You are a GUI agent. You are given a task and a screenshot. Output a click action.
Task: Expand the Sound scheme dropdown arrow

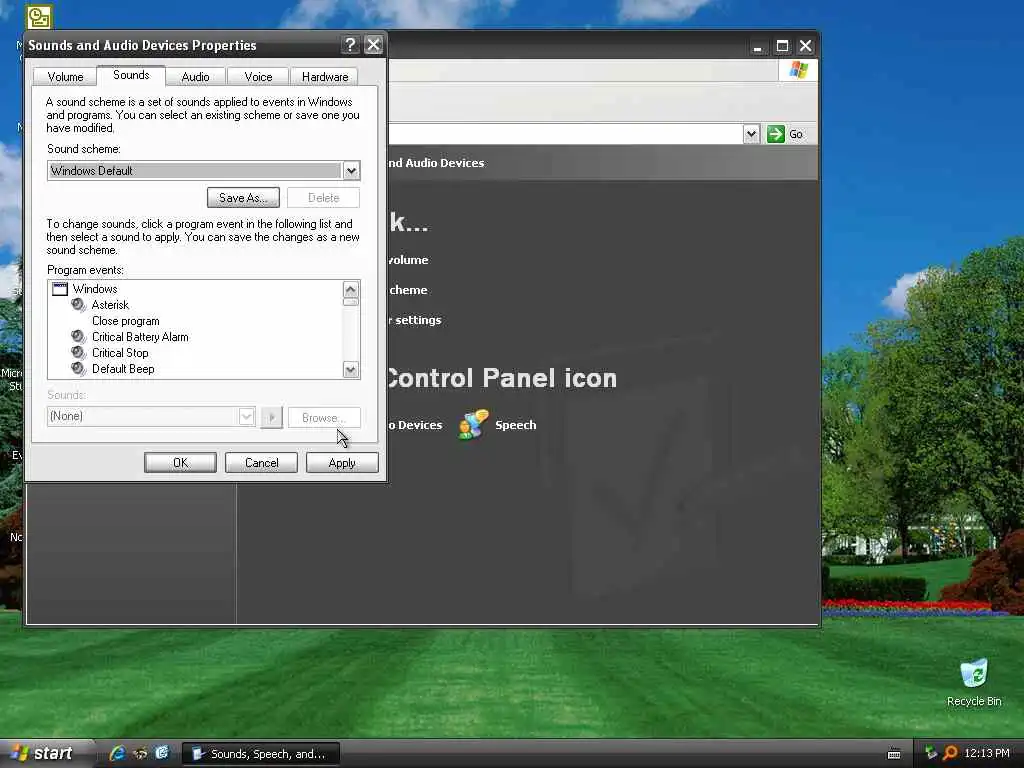pyautogui.click(x=351, y=170)
